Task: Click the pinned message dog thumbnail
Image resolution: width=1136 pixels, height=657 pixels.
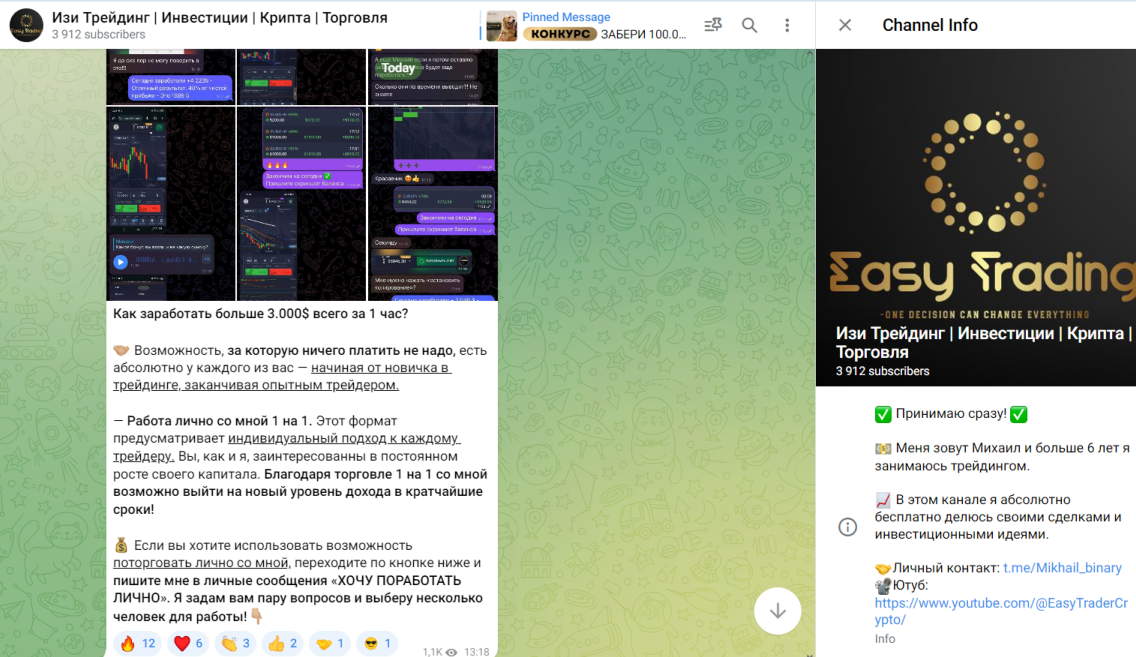Action: [501, 26]
